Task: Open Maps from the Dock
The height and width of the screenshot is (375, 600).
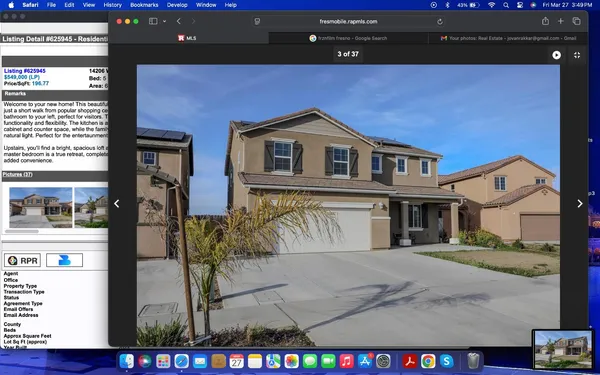Action: click(273, 361)
